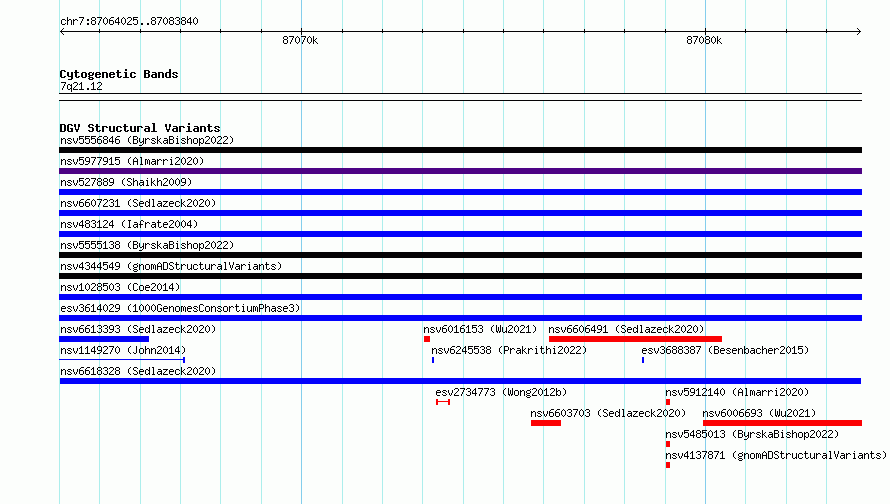Select the nsv6613393 (Sedlazeck2020) label
Viewport: 890px width, 504px height.
[x=138, y=329]
